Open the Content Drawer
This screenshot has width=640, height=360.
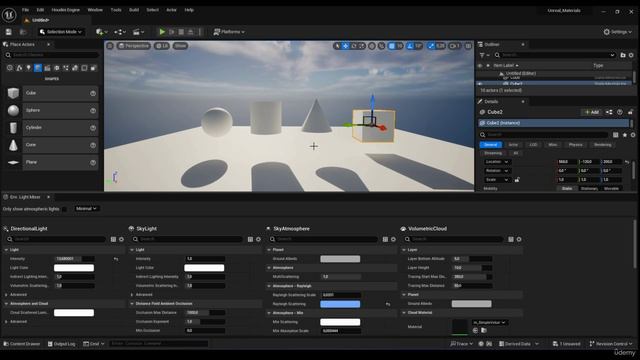(x=22, y=344)
